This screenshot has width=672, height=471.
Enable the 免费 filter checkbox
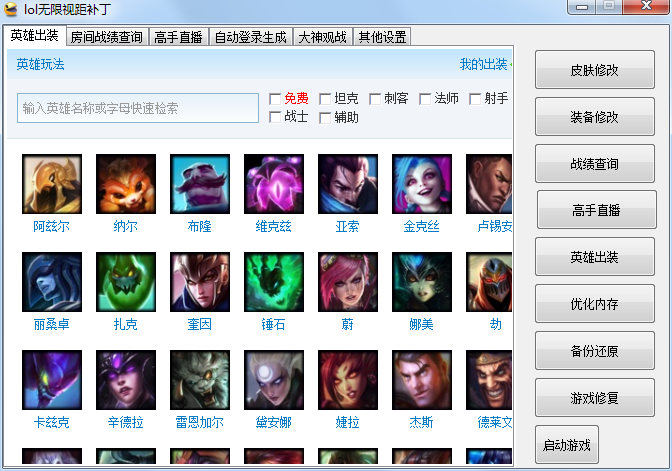pos(275,99)
